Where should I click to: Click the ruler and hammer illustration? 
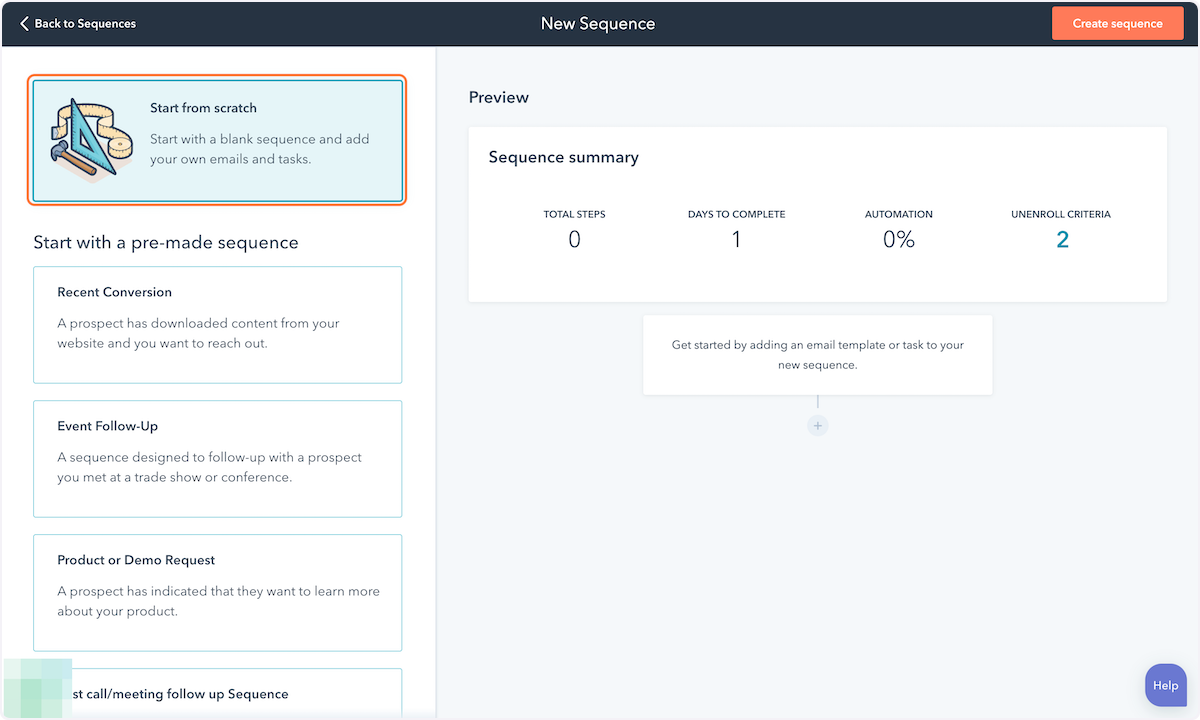[x=90, y=141]
